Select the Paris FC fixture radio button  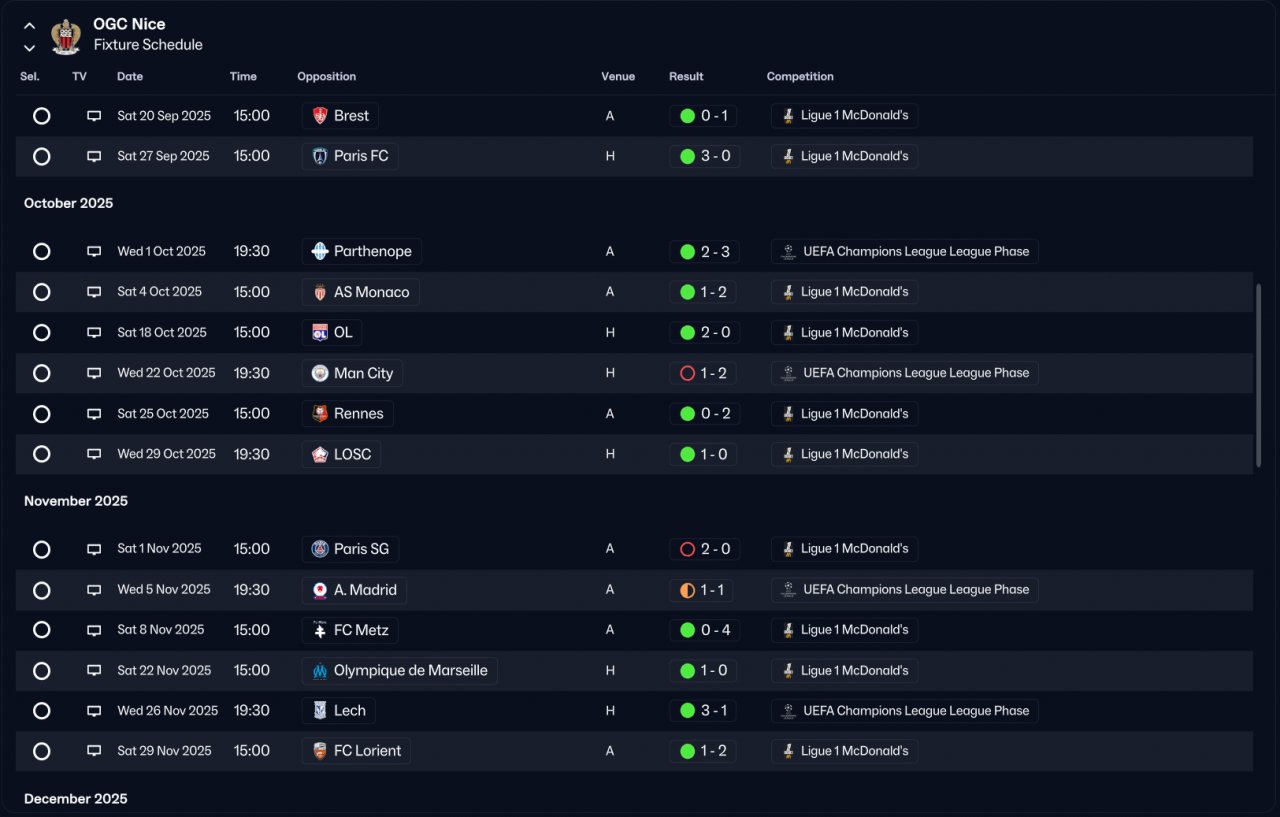41,156
